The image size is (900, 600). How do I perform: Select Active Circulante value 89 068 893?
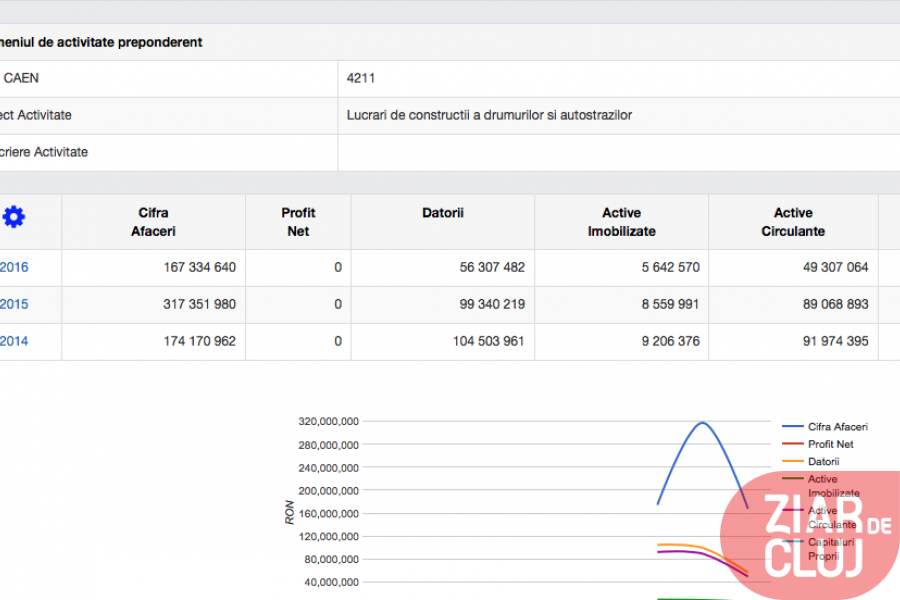point(836,304)
